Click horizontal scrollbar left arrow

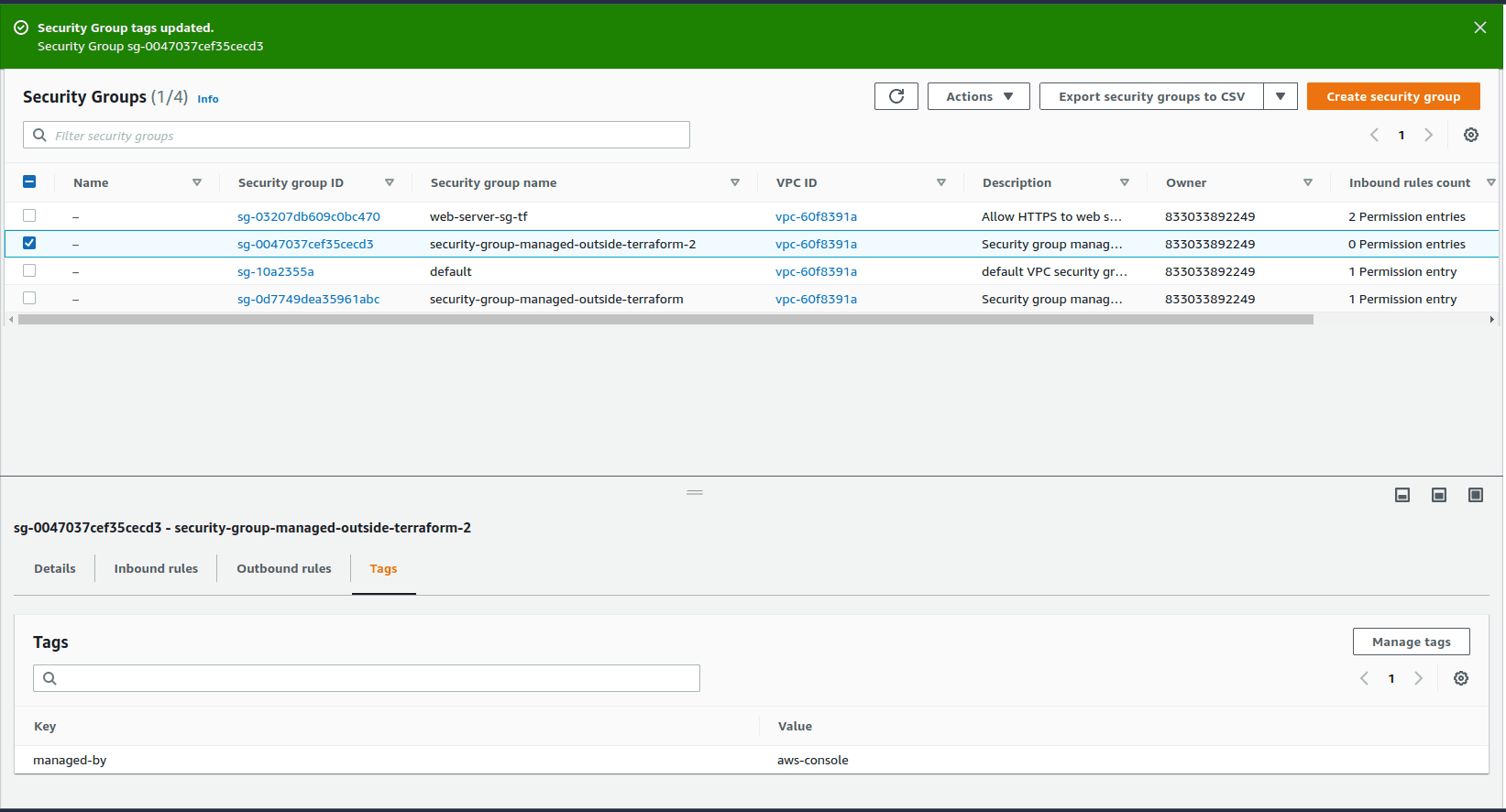click(x=11, y=320)
